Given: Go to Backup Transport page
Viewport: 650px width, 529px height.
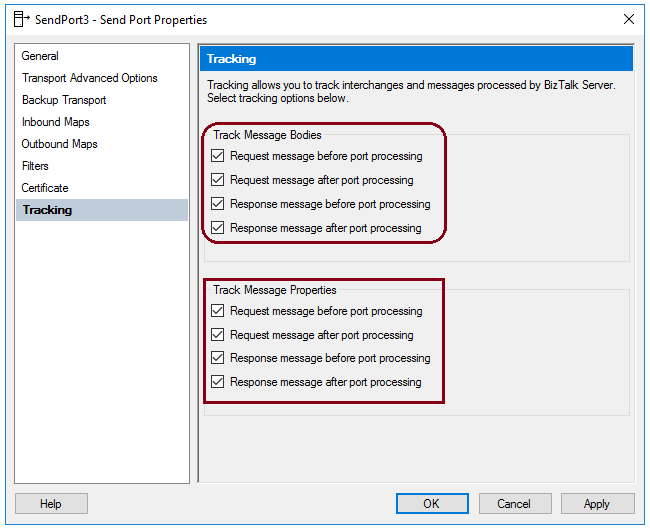Looking at the screenshot, I should [x=64, y=100].
